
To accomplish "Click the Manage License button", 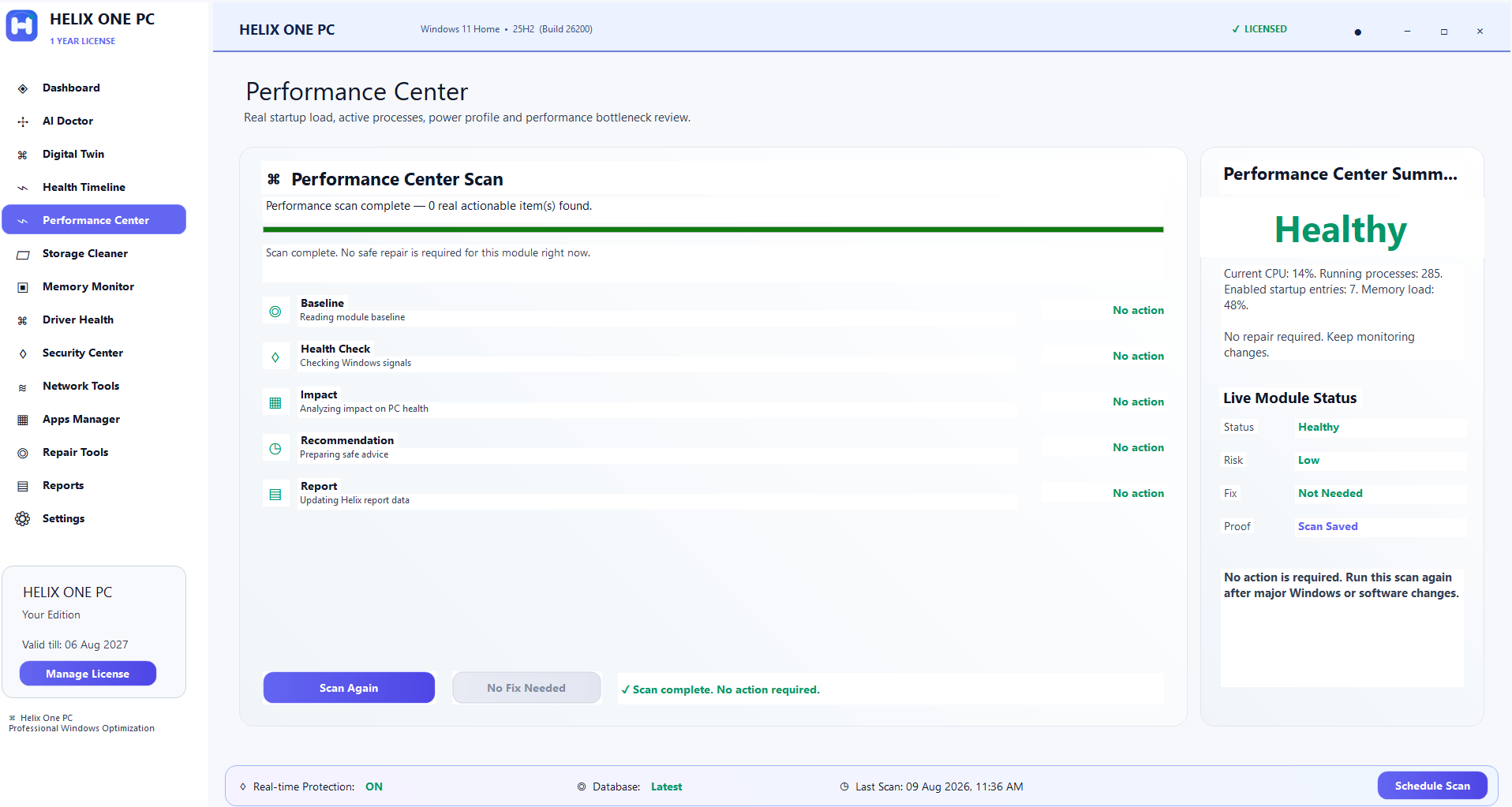I will [x=88, y=674].
